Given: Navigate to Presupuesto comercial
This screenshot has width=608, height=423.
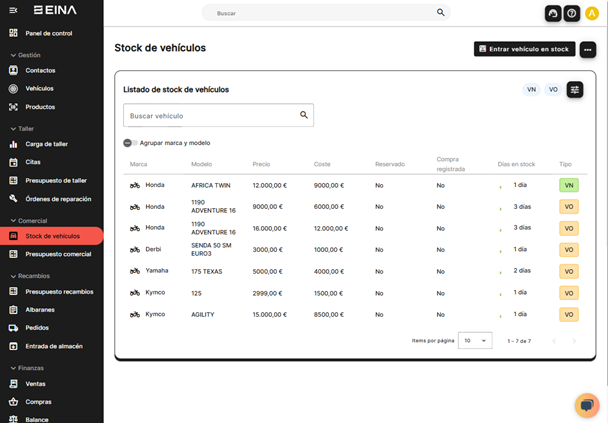Looking at the screenshot, I should coord(58,254).
